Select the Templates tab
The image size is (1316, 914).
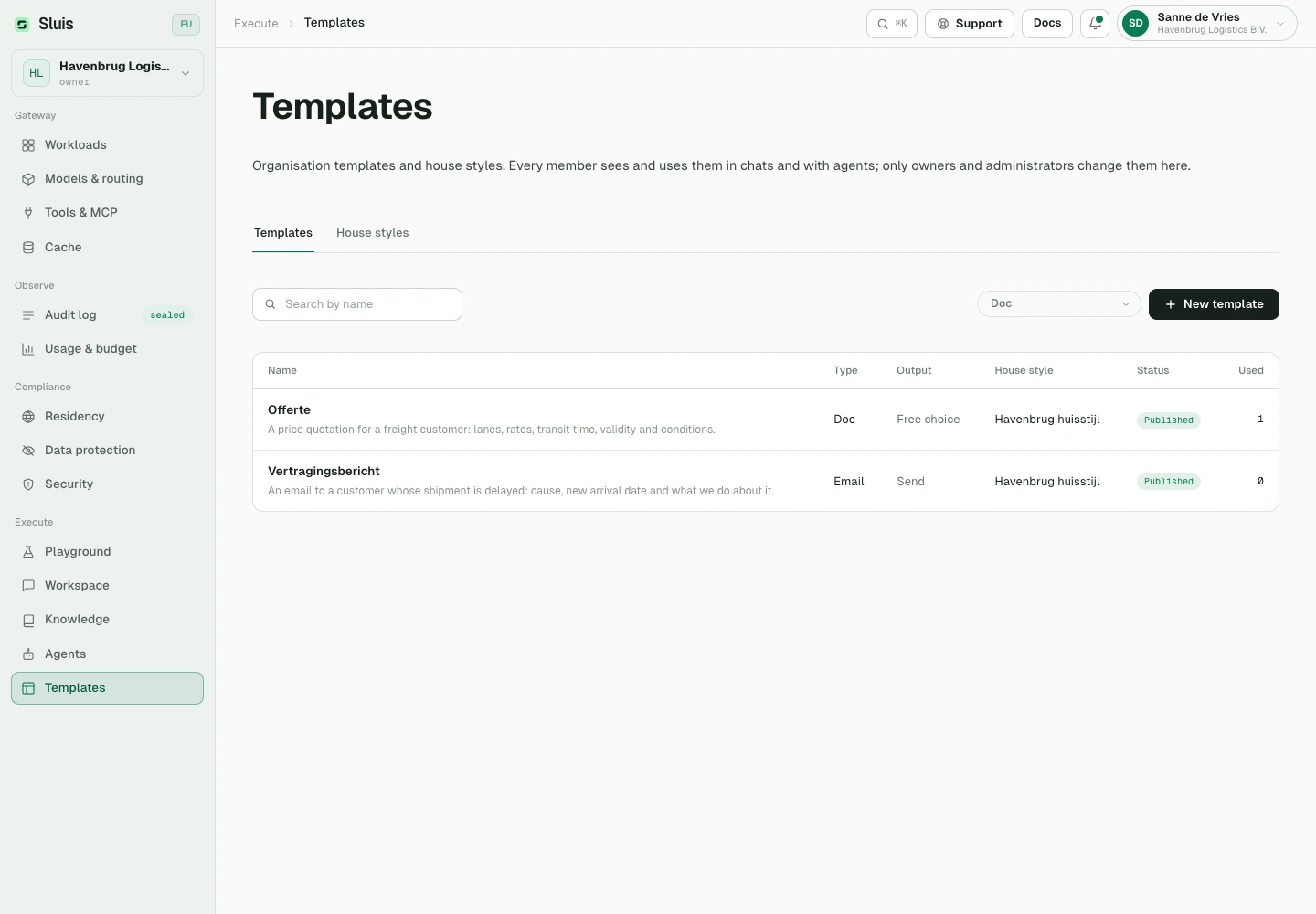click(x=283, y=233)
